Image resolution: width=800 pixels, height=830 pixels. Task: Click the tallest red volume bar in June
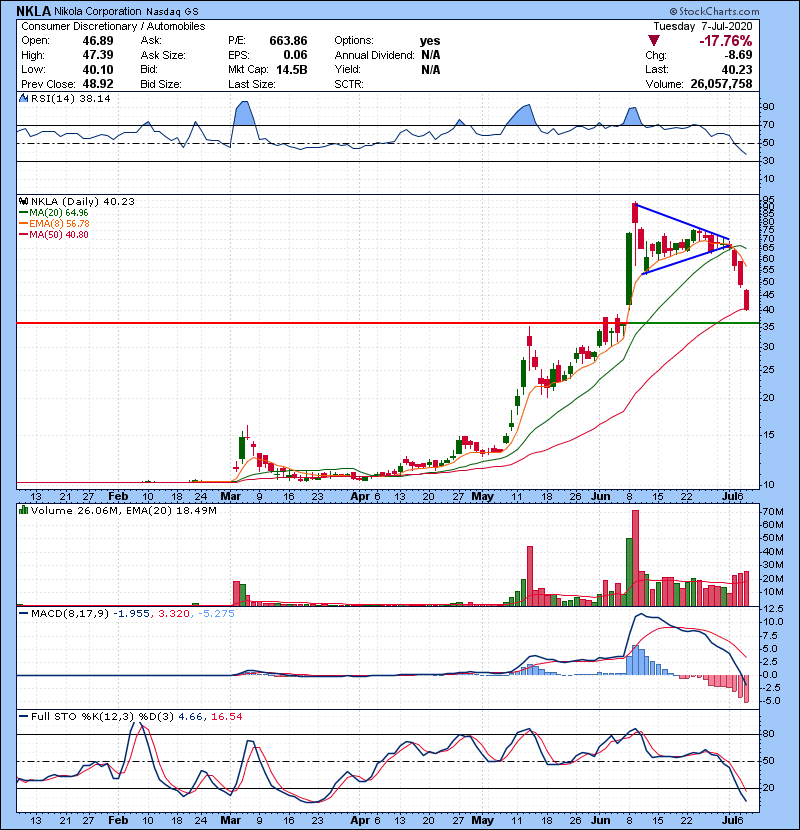(x=635, y=558)
